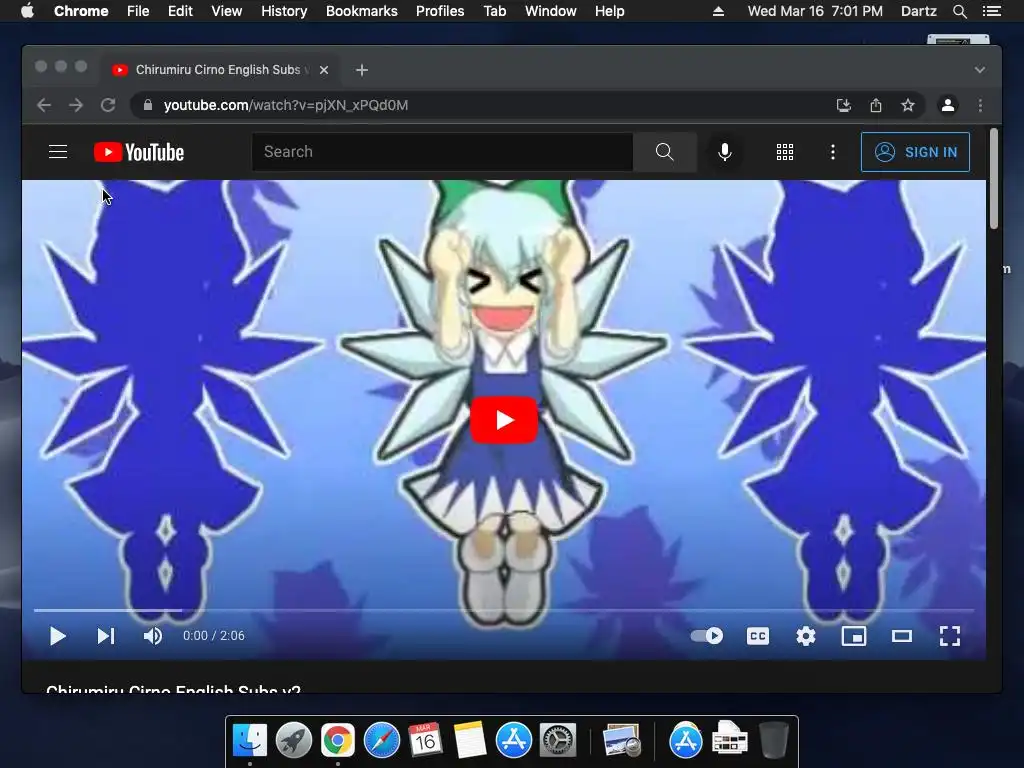This screenshot has width=1024, height=768.
Task: Open the Help menu
Action: [x=609, y=11]
